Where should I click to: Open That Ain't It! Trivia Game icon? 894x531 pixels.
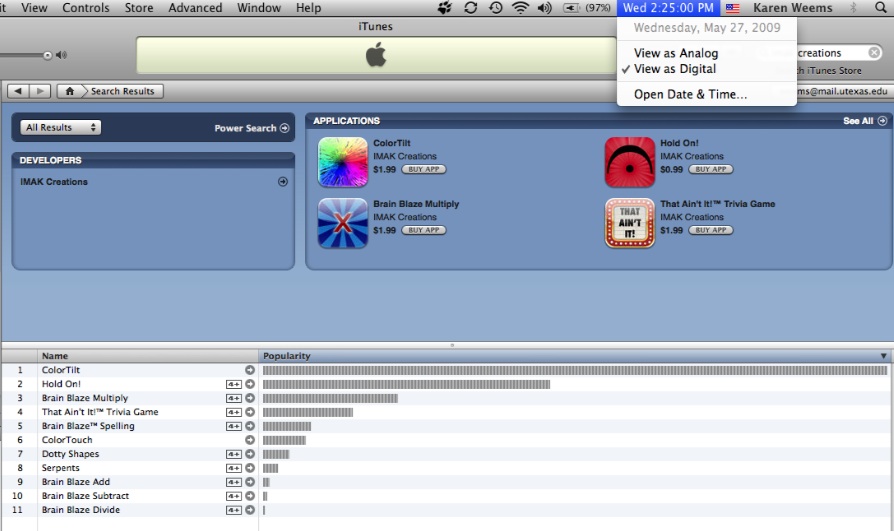tap(629, 223)
